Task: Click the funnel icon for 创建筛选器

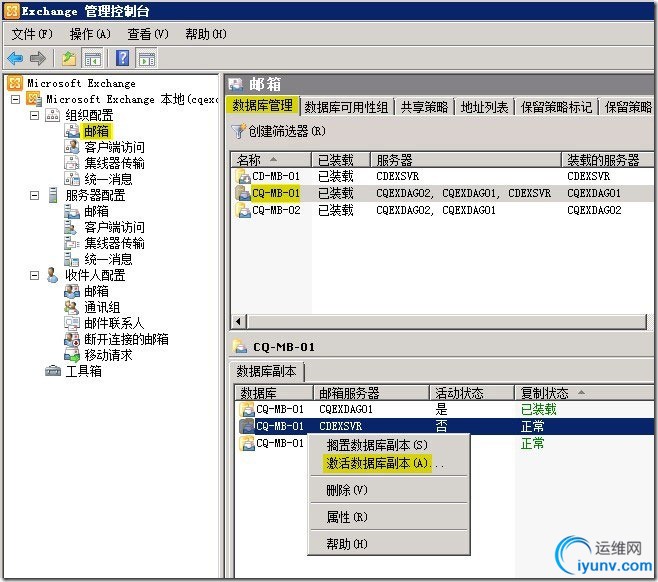Action: [x=238, y=131]
